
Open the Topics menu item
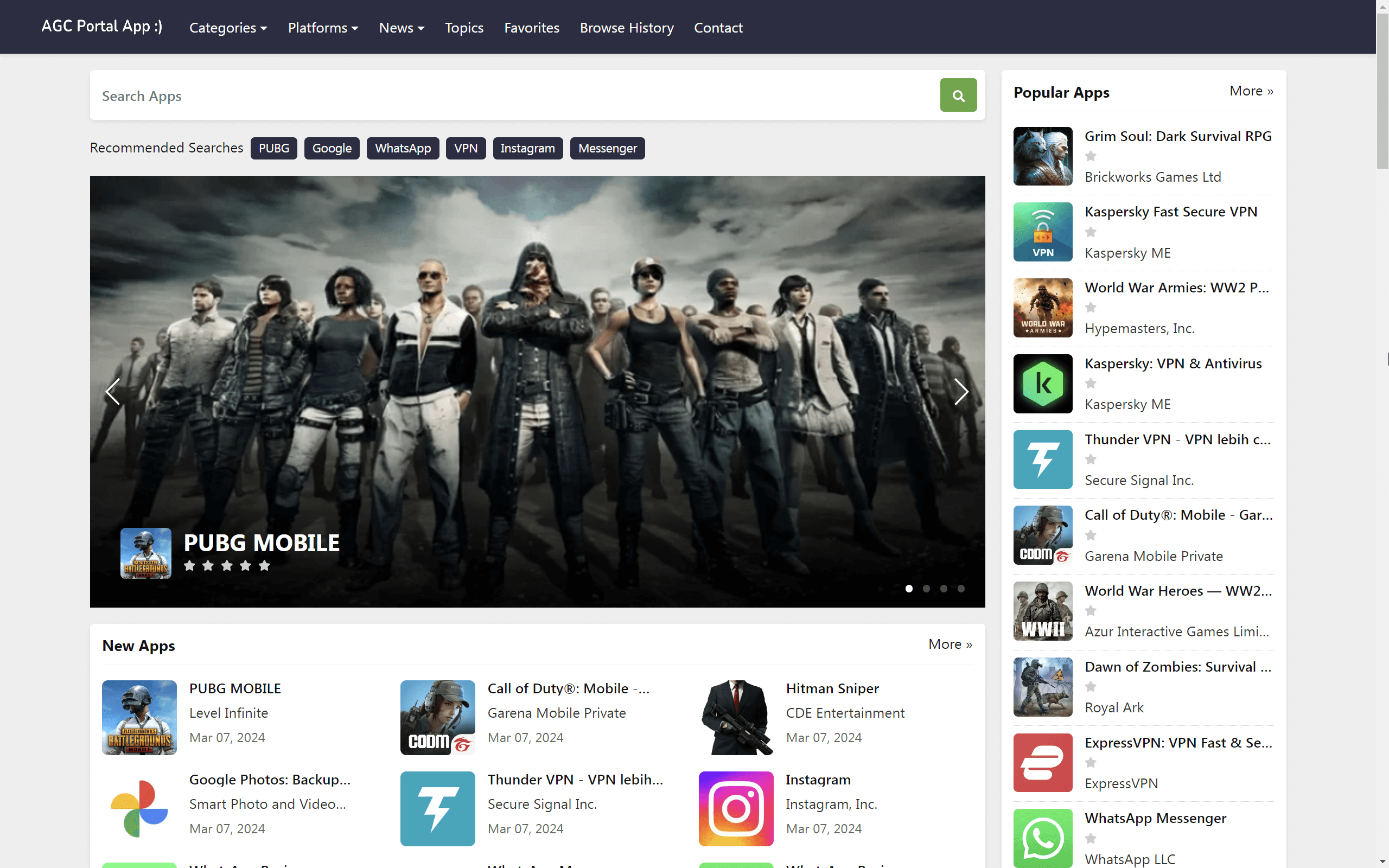(464, 28)
